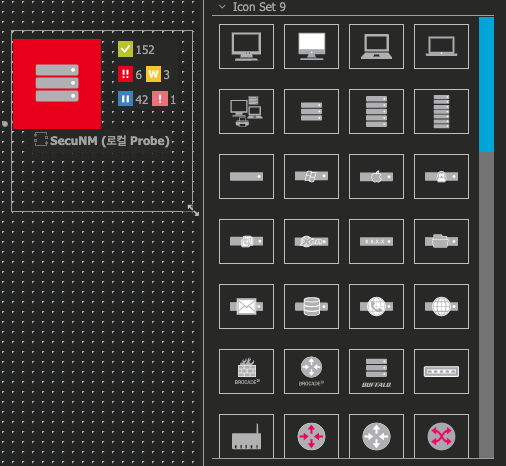Pick the Windows logo server icon
The image size is (506, 466).
[311, 177]
